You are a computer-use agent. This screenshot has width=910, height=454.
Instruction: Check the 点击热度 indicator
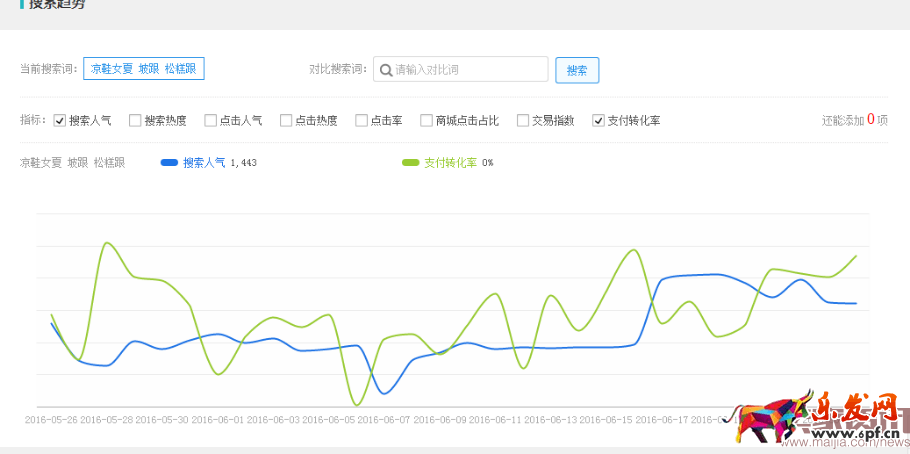(x=286, y=121)
